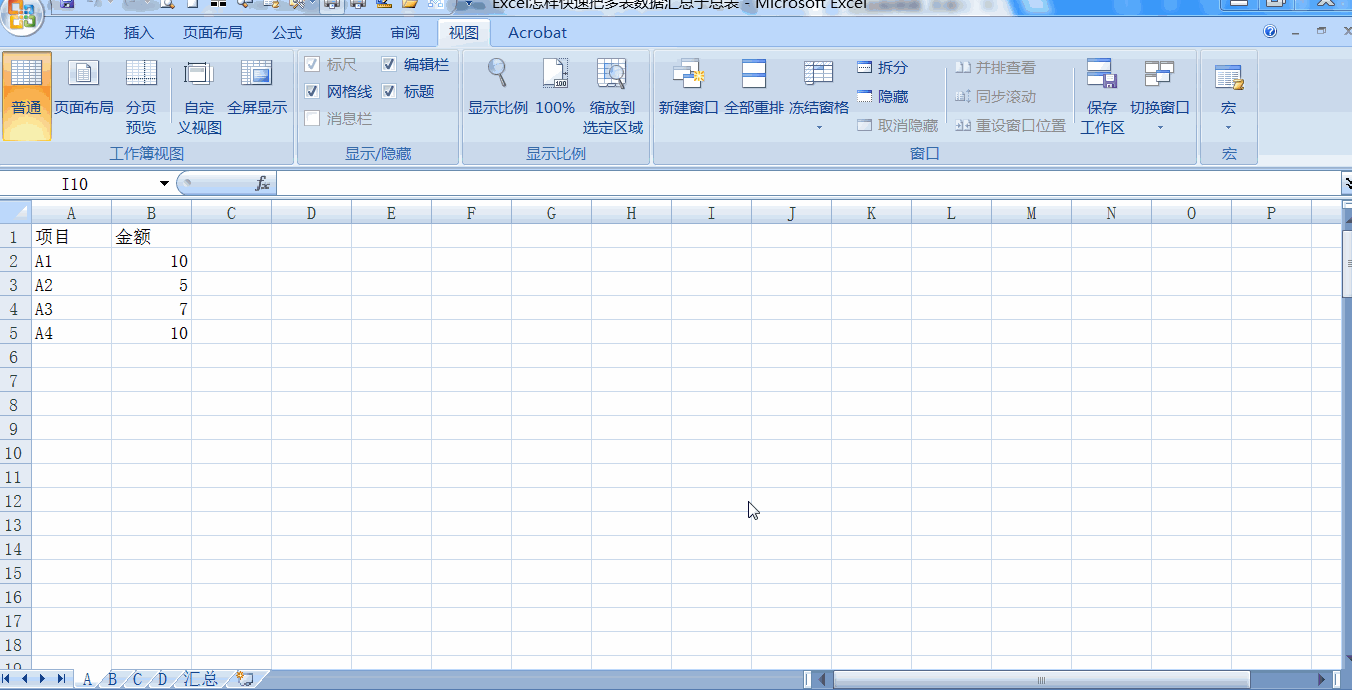Switch to Normal (普通) workbook view
Viewport: 1352px width, 690px height.
[x=26, y=96]
